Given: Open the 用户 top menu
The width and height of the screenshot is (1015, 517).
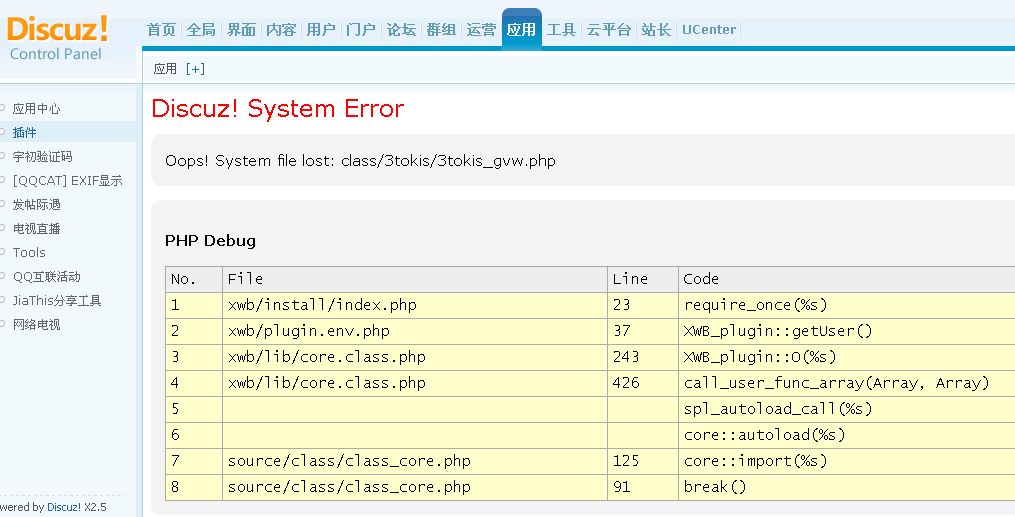Looking at the screenshot, I should coord(321,30).
